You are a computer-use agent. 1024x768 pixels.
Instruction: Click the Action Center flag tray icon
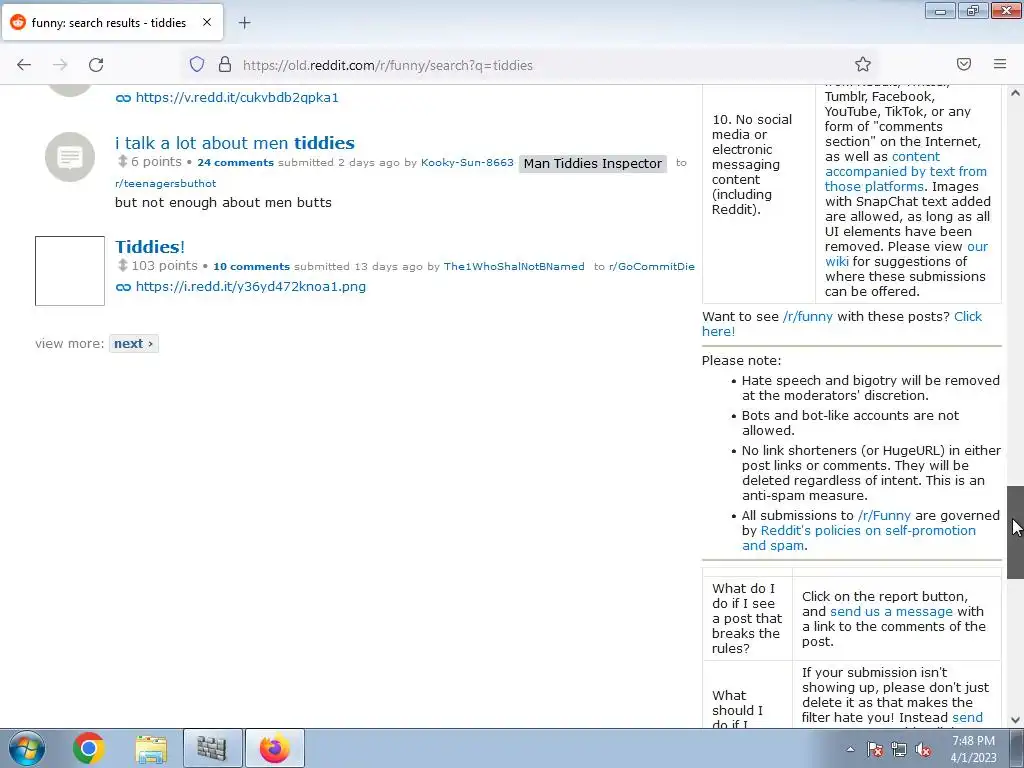[x=874, y=750]
